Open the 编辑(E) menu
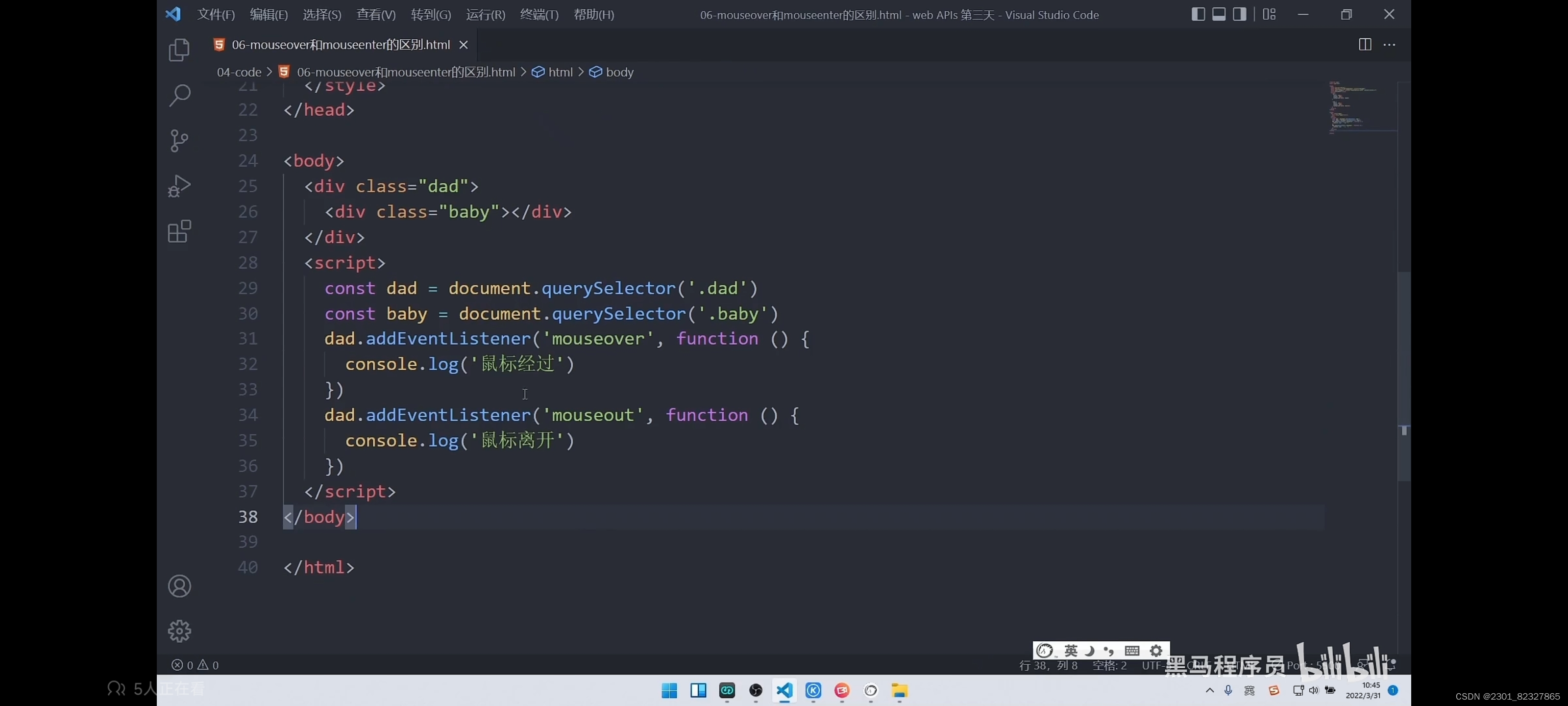1568x706 pixels. pyautogui.click(x=269, y=14)
